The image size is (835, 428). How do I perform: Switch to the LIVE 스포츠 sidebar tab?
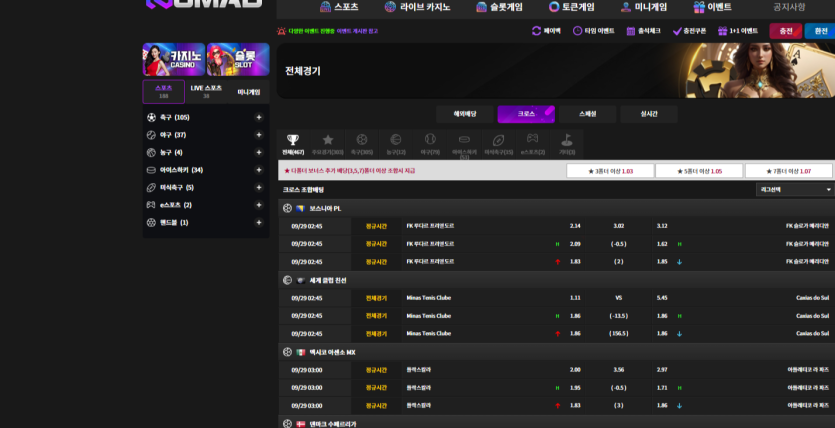tap(206, 91)
